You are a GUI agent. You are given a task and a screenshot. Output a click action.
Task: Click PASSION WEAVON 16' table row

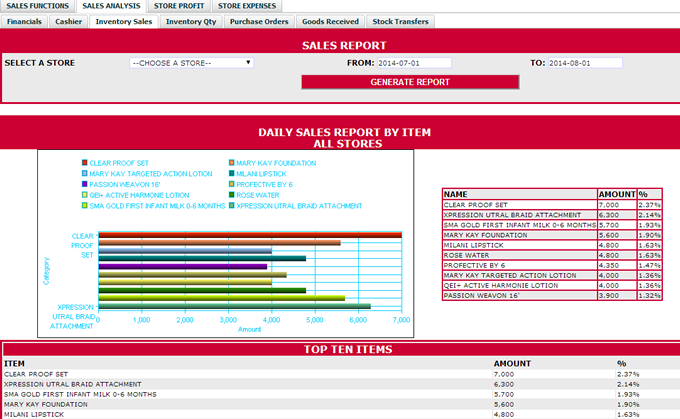552,295
